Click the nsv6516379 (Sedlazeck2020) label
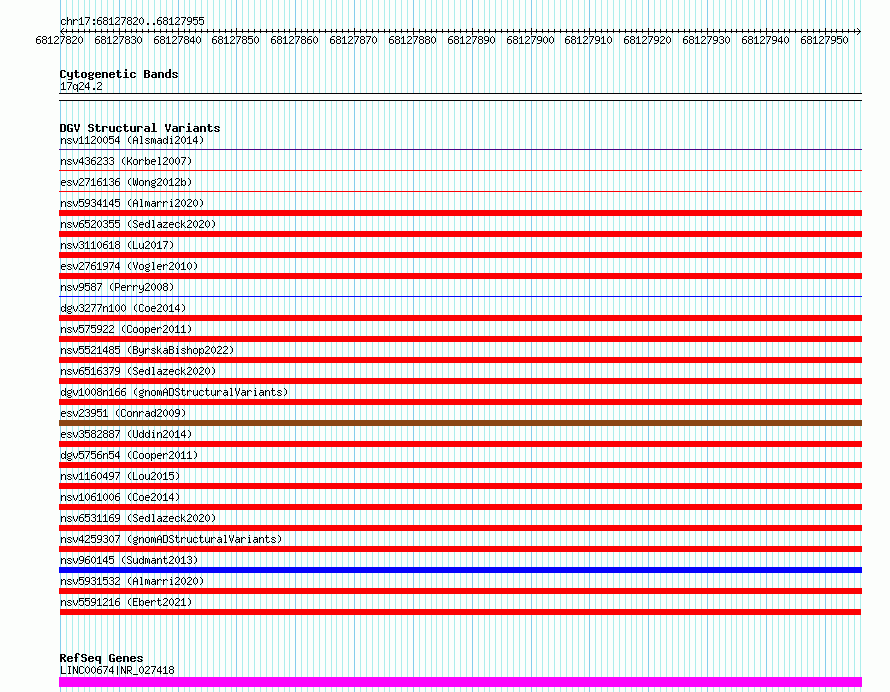 [138, 371]
